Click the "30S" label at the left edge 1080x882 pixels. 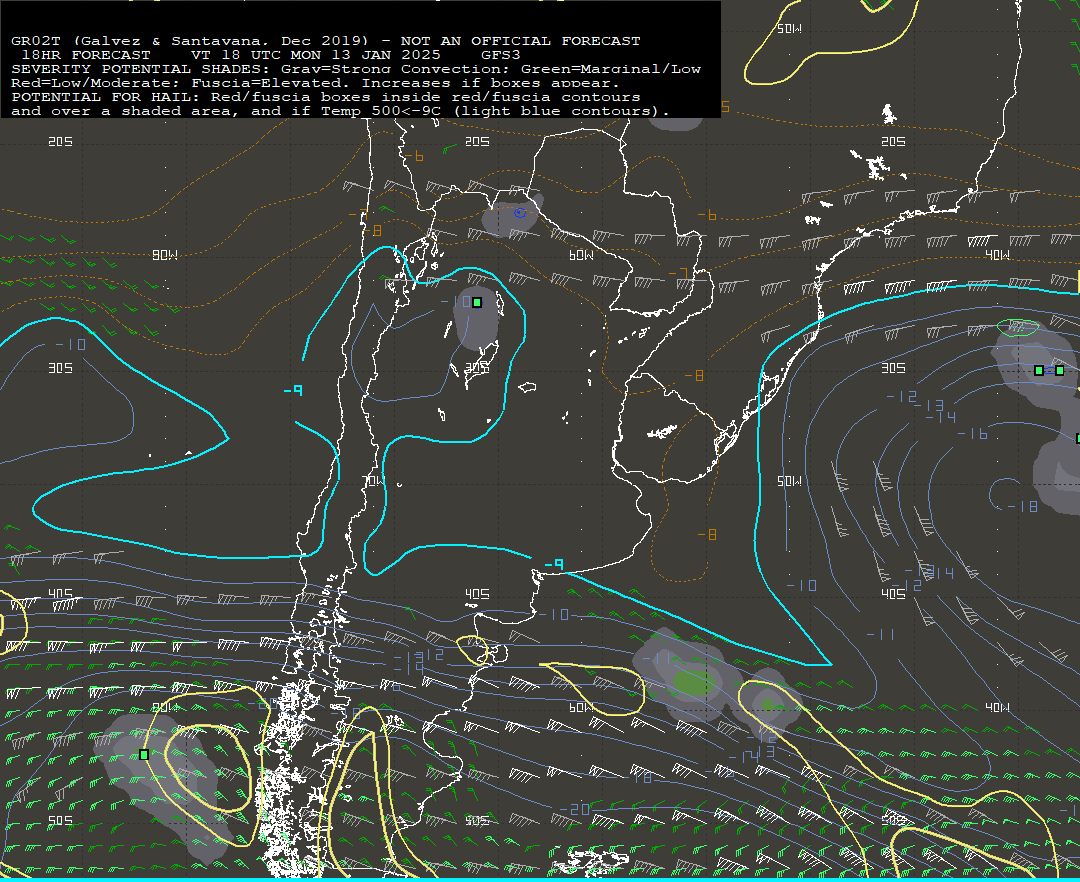coord(60,368)
